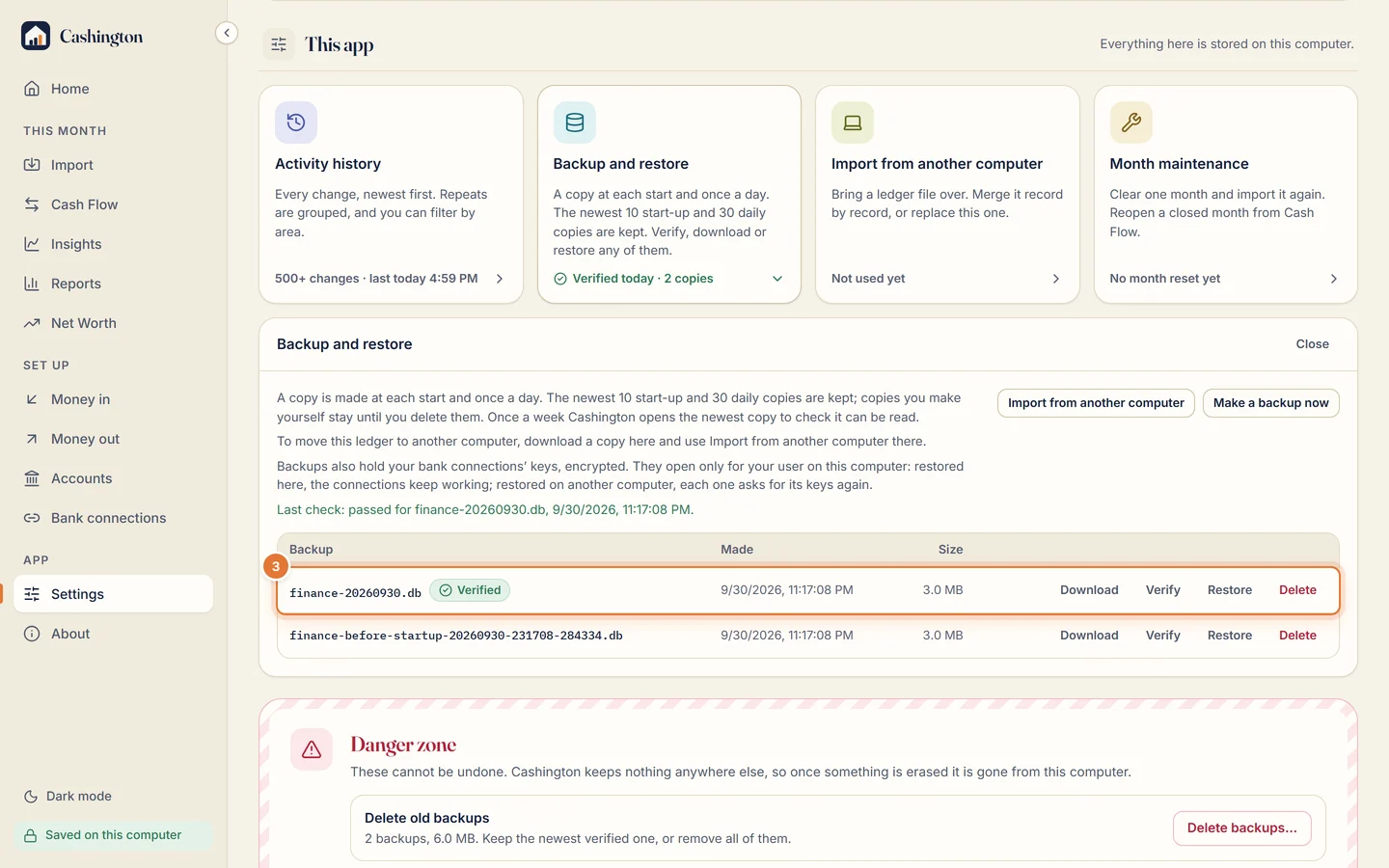Click the Bank connections link icon

tap(32, 518)
